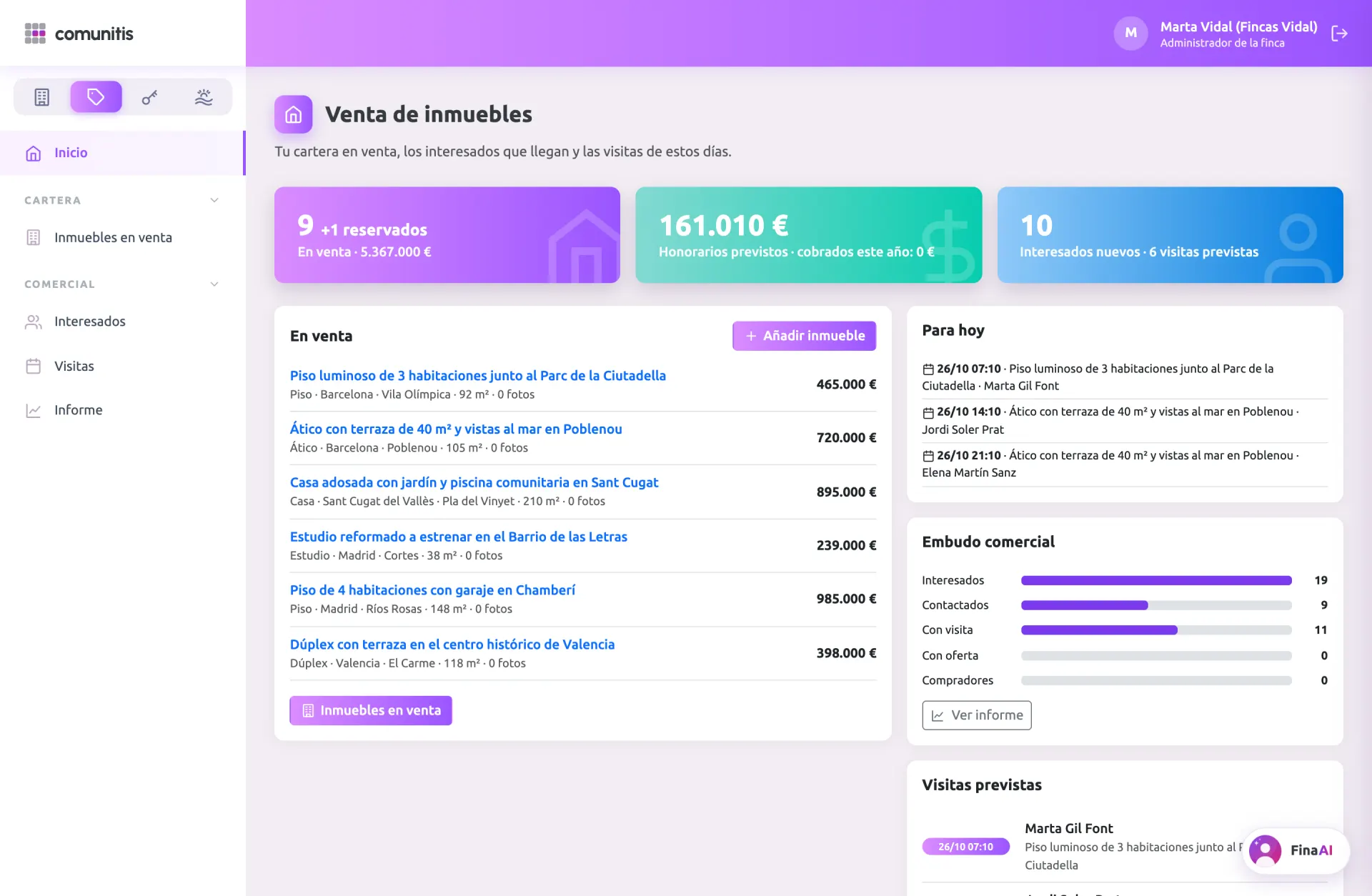Click the 161.010 € honorarios card
Image resolution: width=1372 pixels, height=896 pixels.
point(808,235)
